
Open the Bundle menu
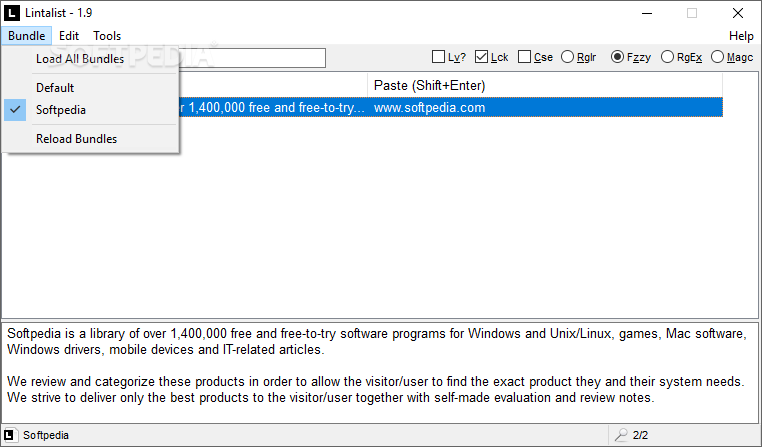[x=26, y=35]
